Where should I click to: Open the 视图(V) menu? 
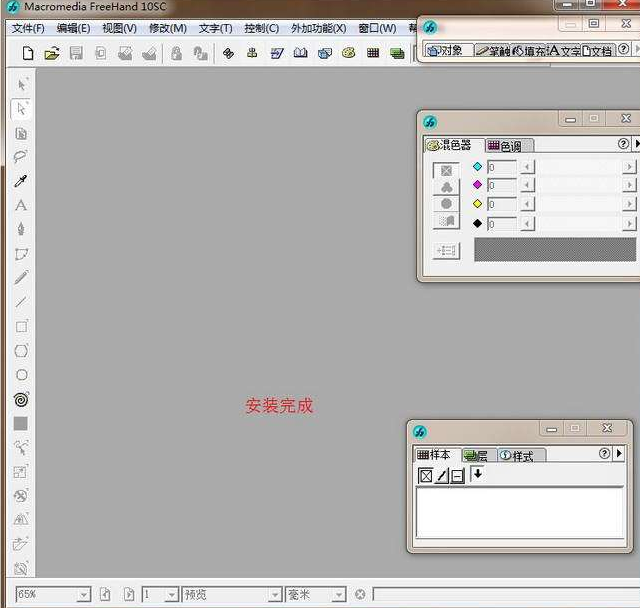coord(120,28)
